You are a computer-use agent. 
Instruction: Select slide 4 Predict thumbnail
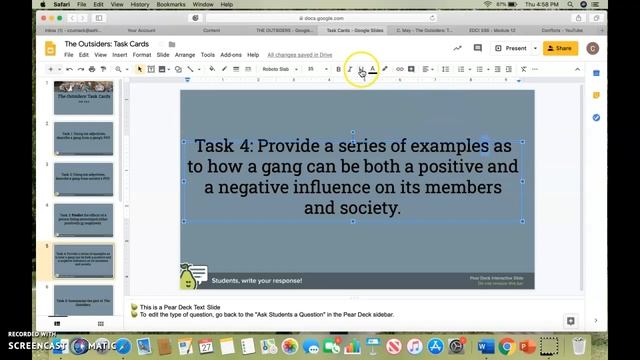(84, 220)
